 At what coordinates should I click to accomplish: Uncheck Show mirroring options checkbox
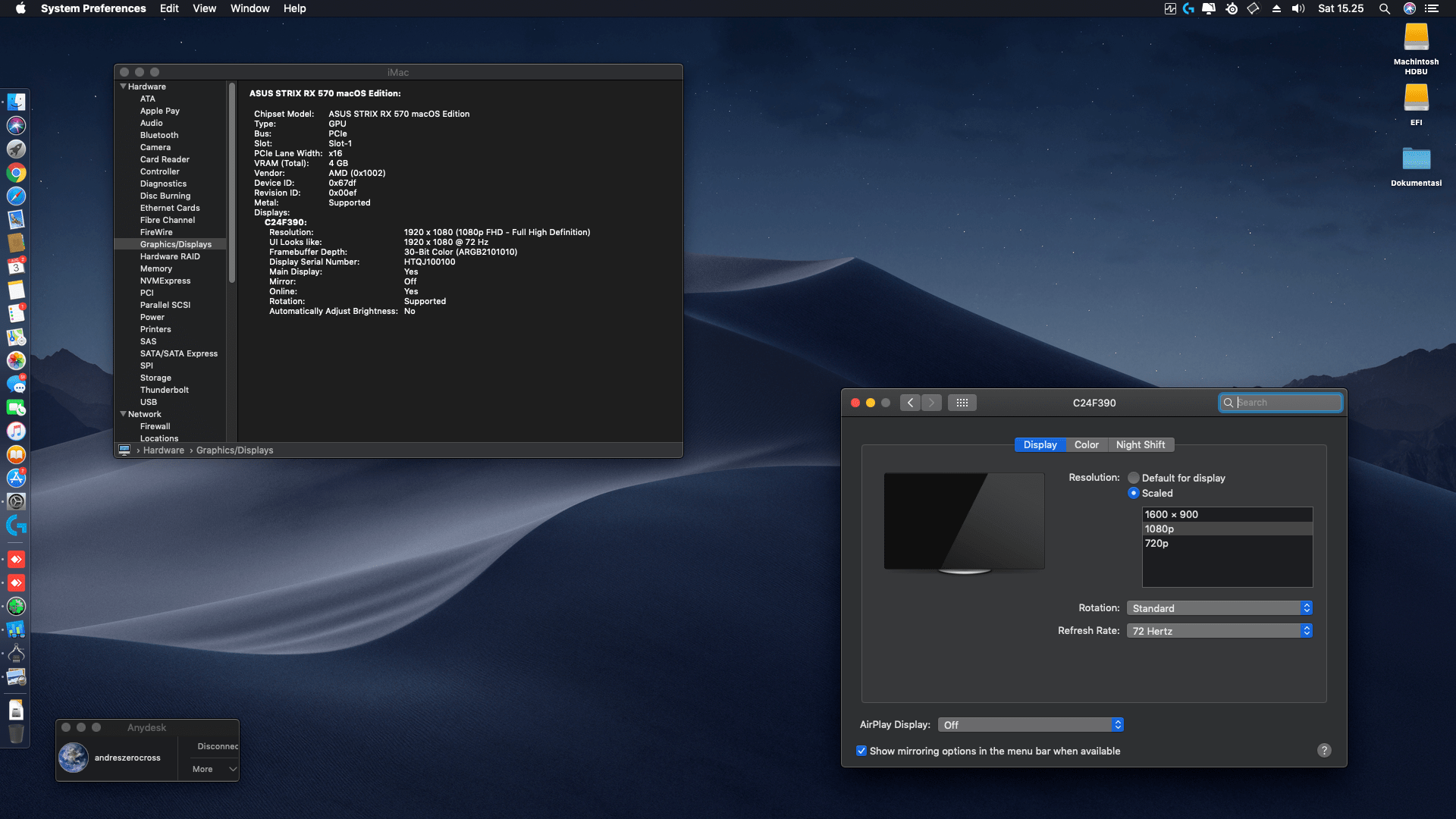861,751
